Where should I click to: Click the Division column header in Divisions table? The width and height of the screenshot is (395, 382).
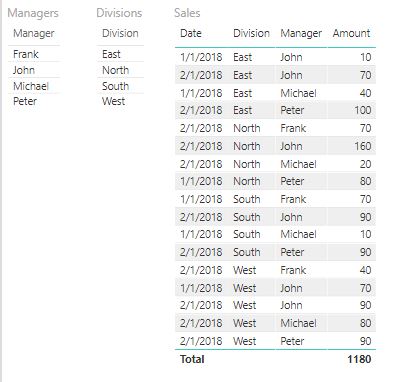[120, 33]
